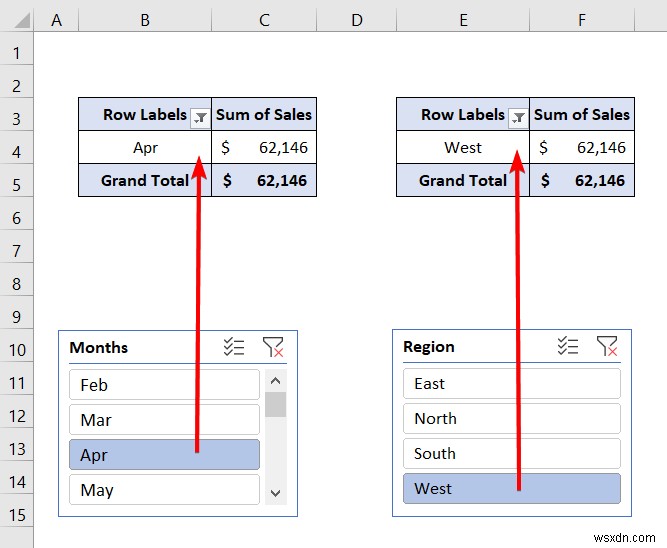Select East in Region slicer
Image resolution: width=667 pixels, height=548 pixels.
coord(512,383)
